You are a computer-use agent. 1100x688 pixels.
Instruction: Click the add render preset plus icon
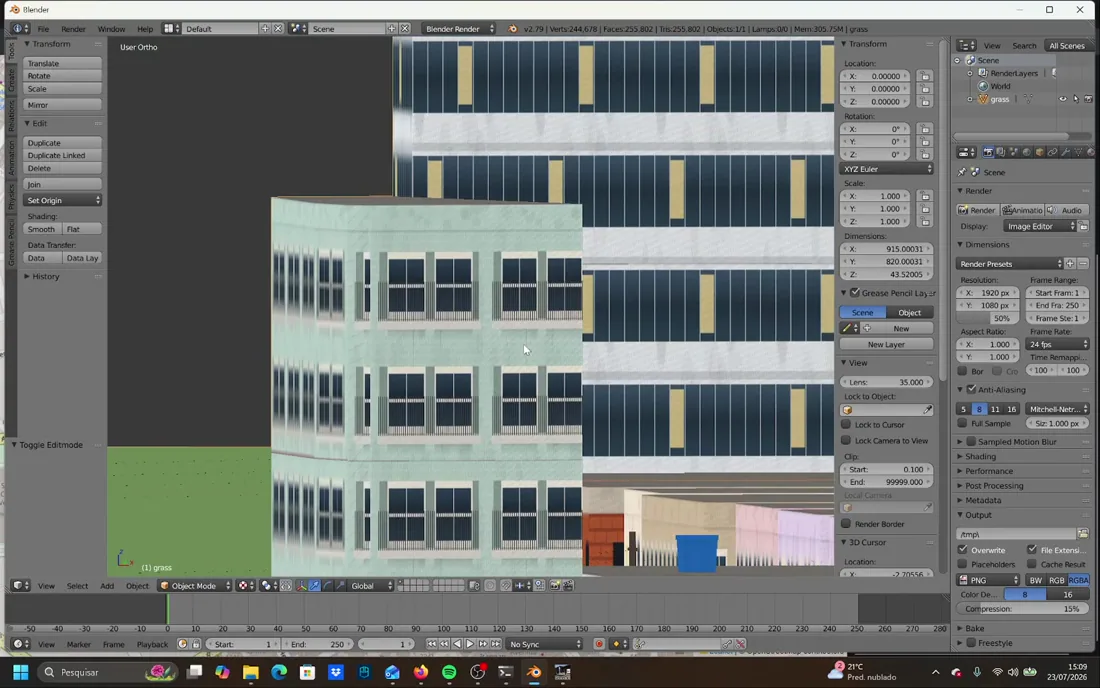point(1070,264)
